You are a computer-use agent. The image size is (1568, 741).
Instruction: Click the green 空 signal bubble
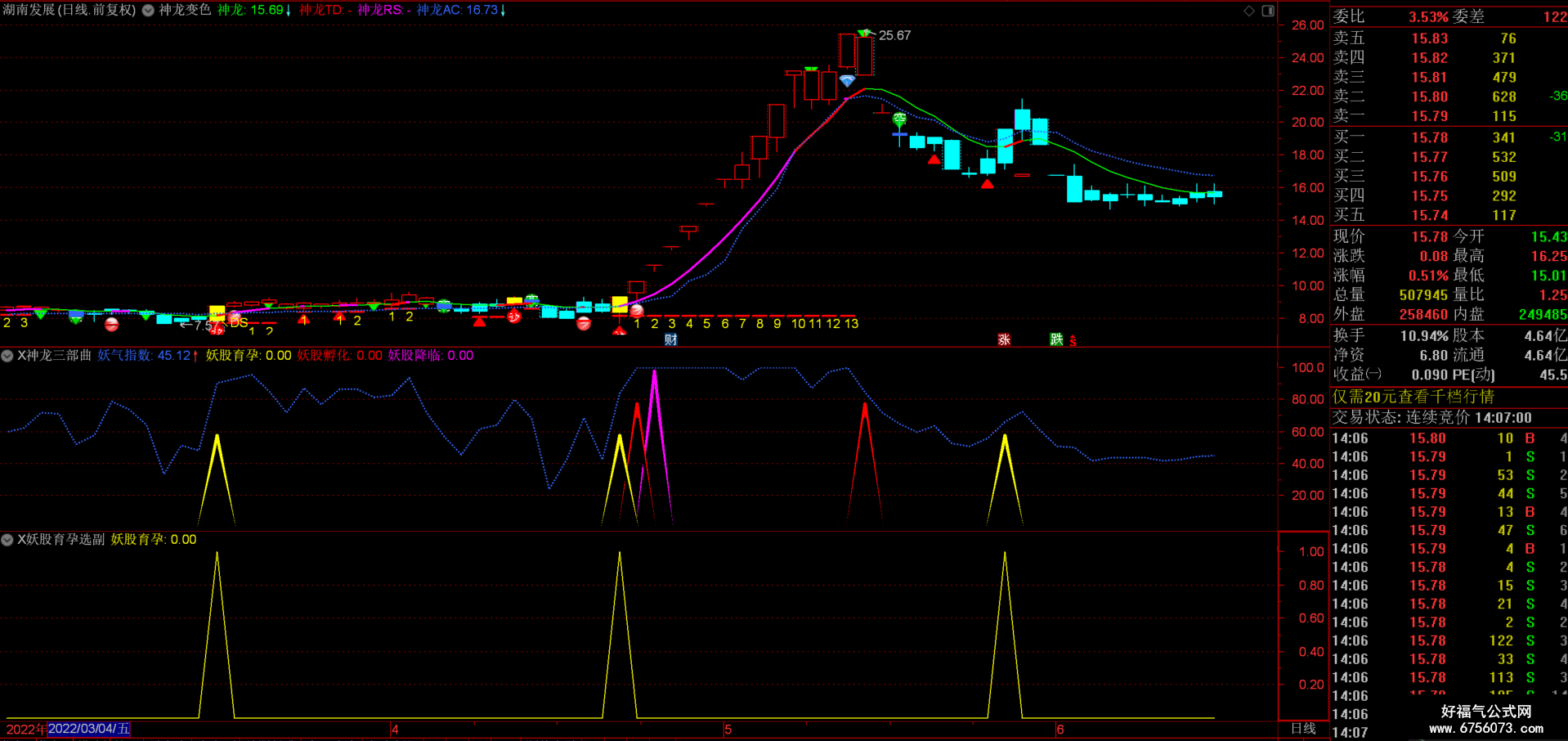coord(899,119)
